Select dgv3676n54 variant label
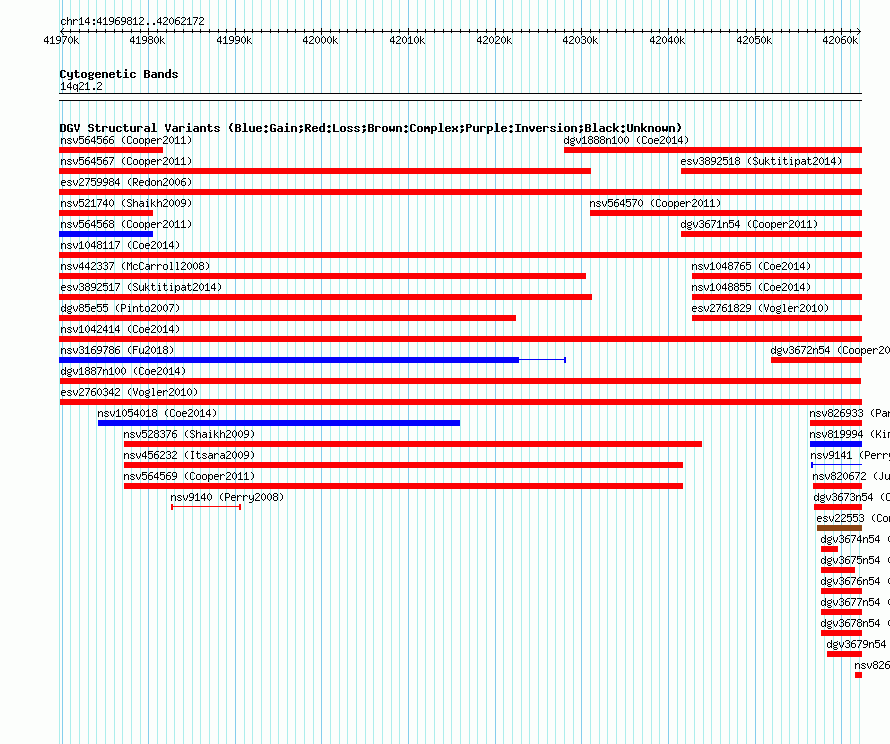890x744 pixels. [x=855, y=581]
